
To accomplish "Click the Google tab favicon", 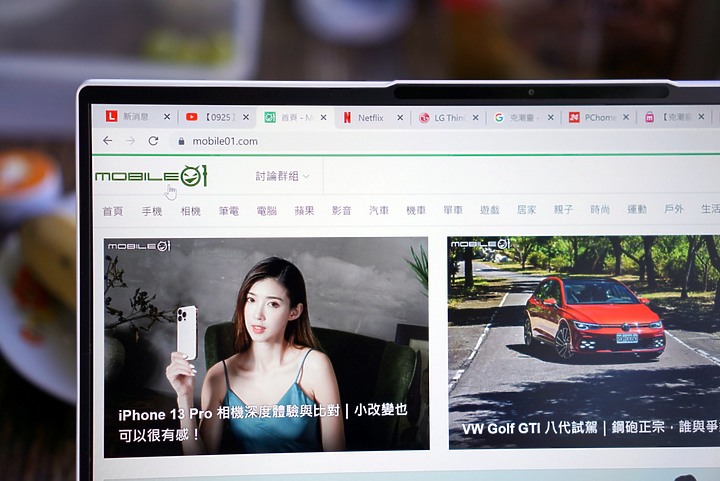I will 499,117.
